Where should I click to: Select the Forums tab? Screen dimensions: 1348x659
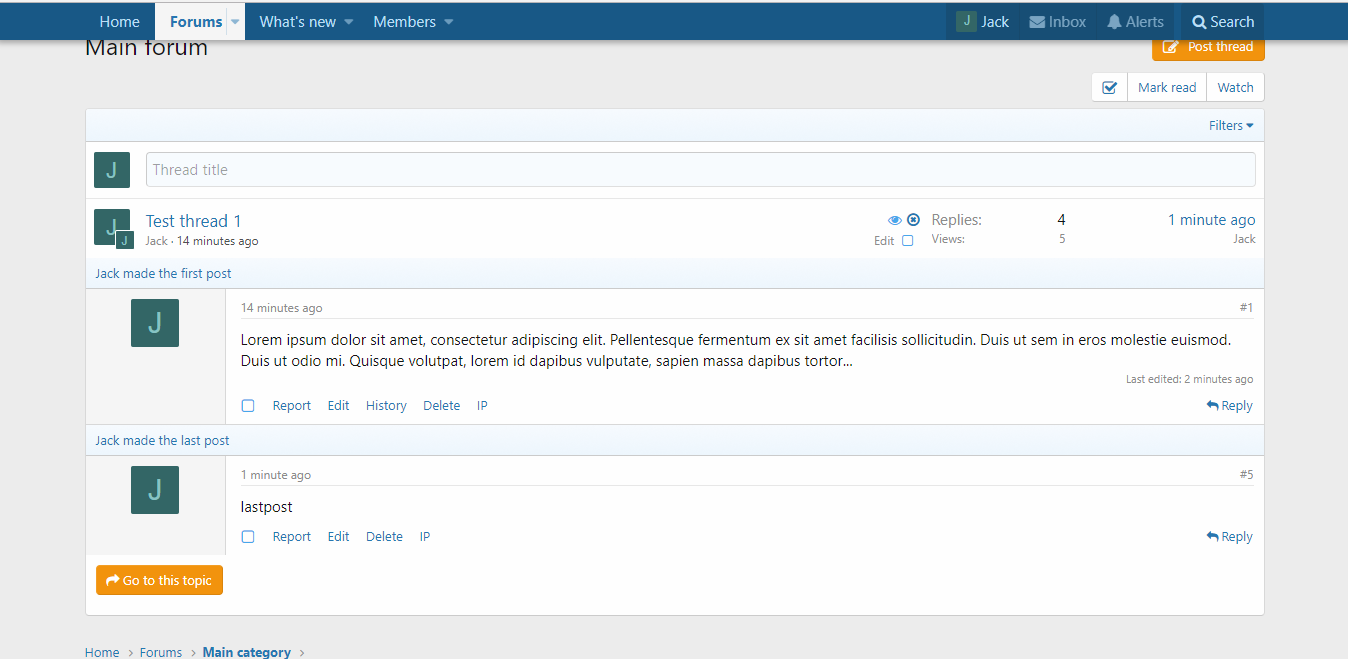(x=195, y=22)
